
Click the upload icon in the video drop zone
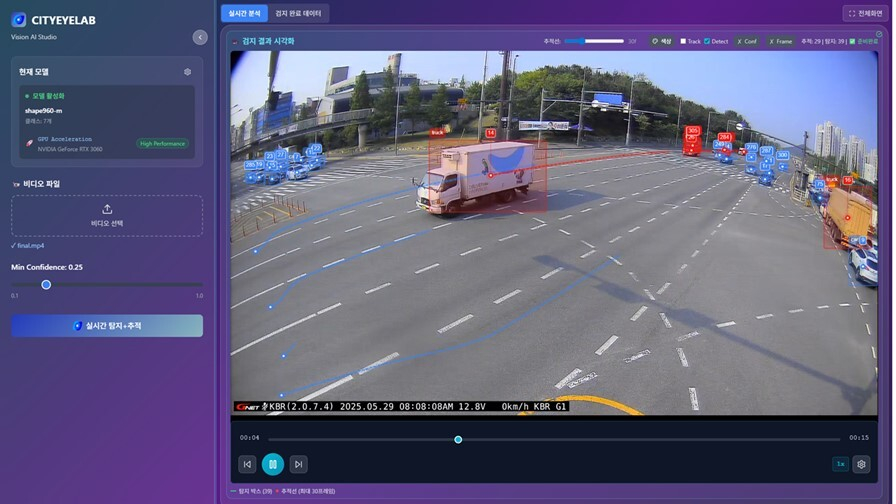(x=107, y=209)
